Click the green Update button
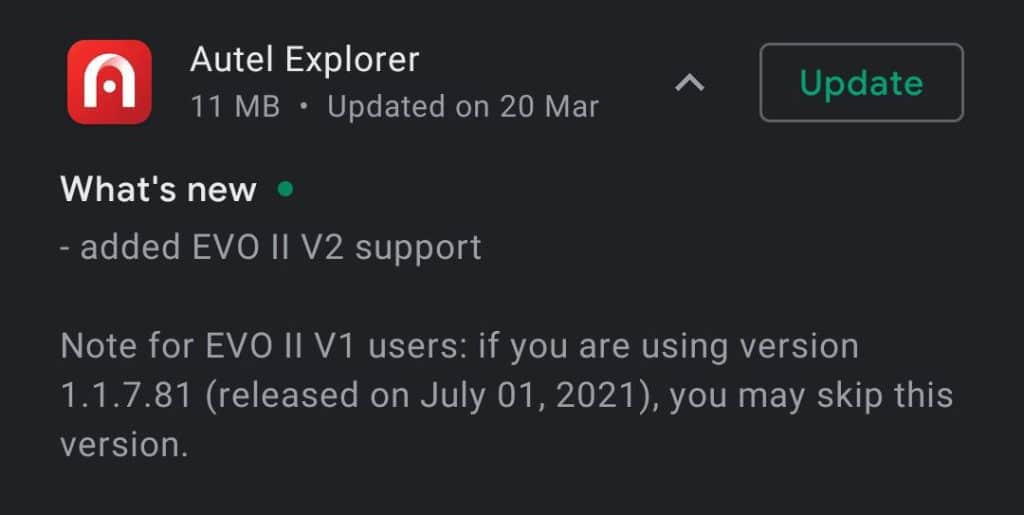This screenshot has height=515, width=1024. point(861,82)
